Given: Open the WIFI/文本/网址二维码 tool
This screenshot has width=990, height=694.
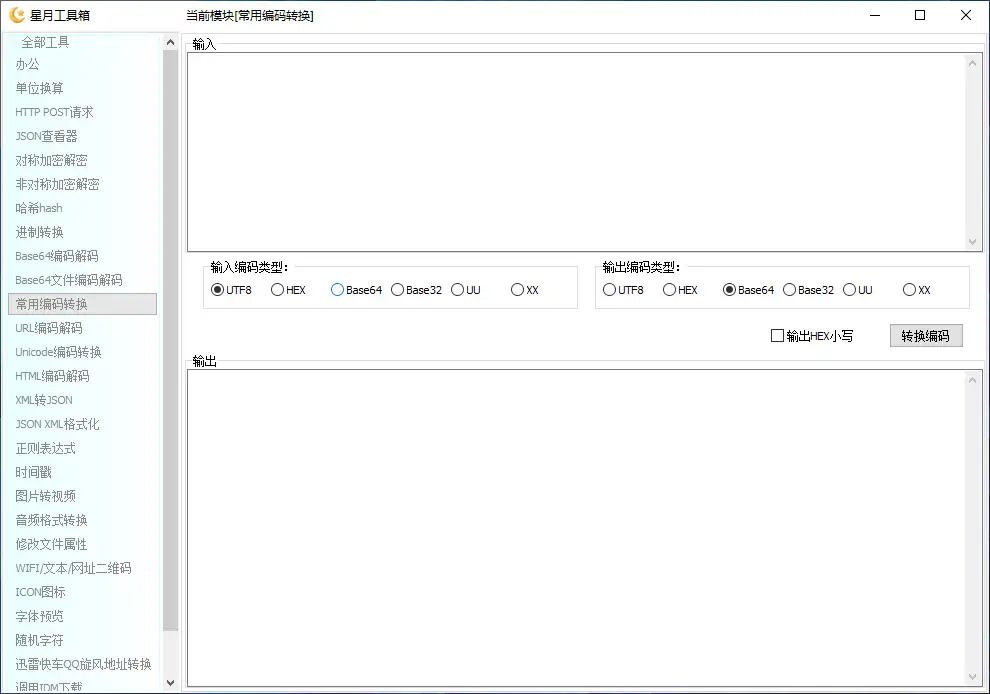Looking at the screenshot, I should tap(73, 568).
